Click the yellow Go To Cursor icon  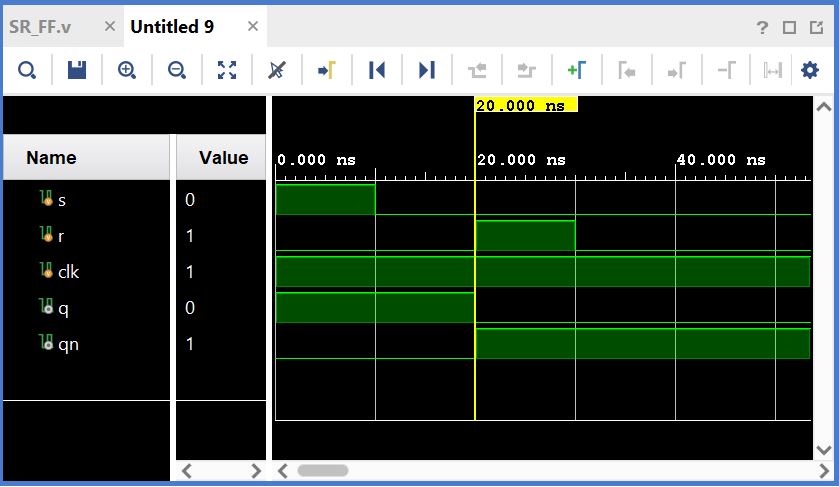pos(326,70)
